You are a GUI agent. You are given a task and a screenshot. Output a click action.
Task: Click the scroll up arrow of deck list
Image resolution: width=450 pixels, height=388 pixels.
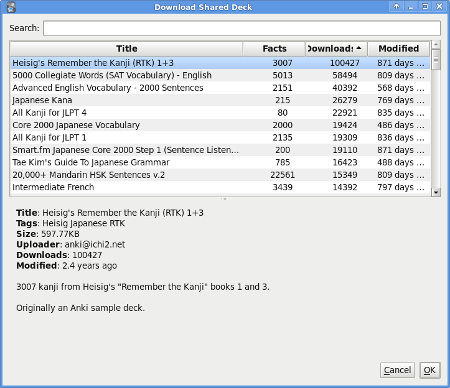pyautogui.click(x=436, y=45)
